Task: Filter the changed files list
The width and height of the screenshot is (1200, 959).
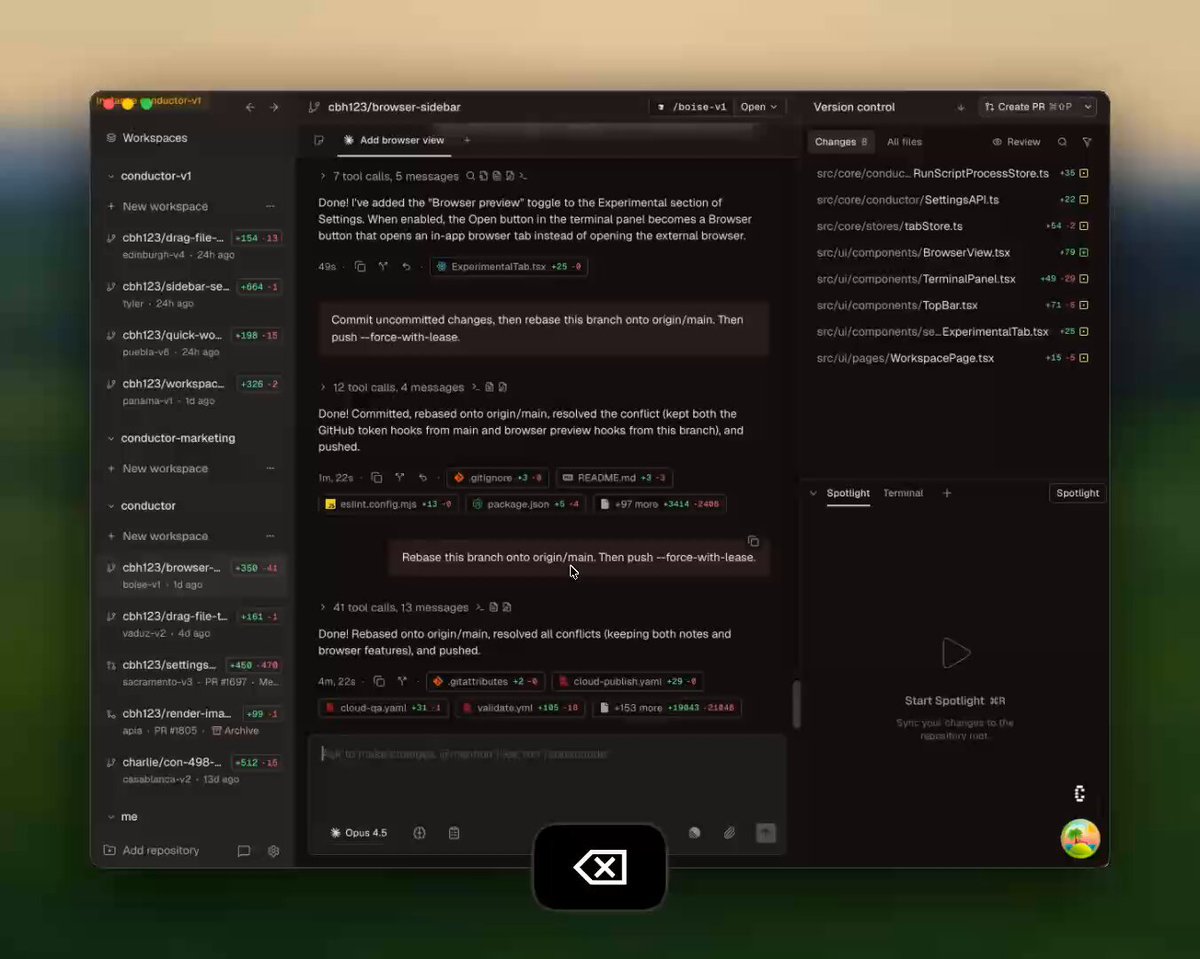Action: click(1087, 142)
